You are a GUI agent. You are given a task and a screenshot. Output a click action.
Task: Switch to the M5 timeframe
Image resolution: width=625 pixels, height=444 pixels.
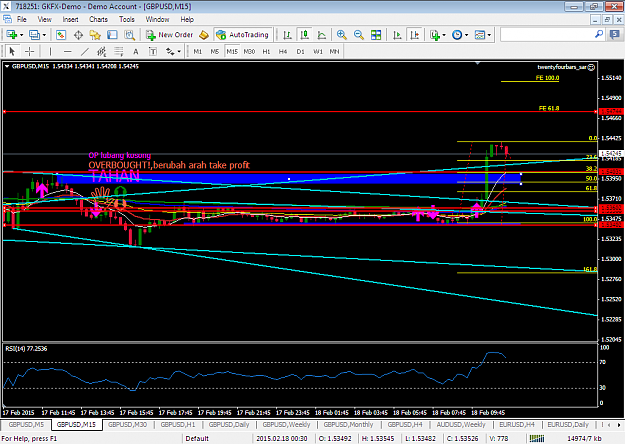coord(215,51)
